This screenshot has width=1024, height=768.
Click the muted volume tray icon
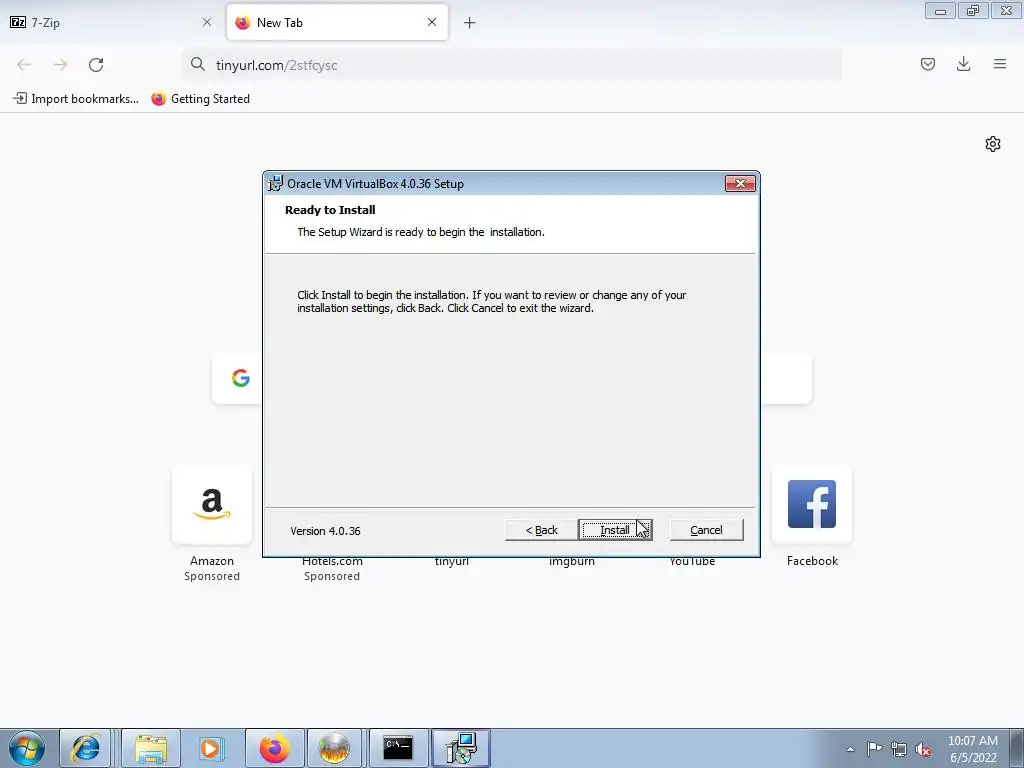click(923, 749)
